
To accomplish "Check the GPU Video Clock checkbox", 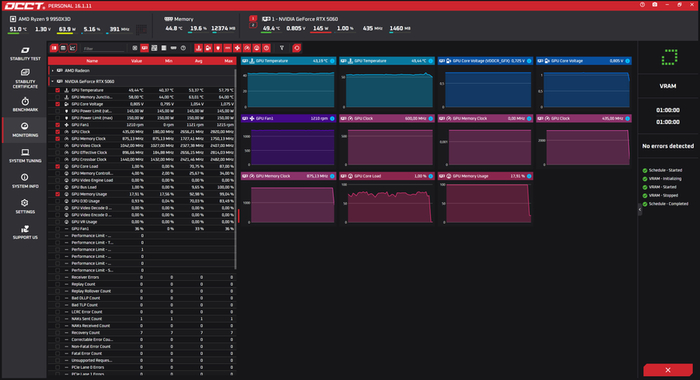I will pyautogui.click(x=58, y=146).
